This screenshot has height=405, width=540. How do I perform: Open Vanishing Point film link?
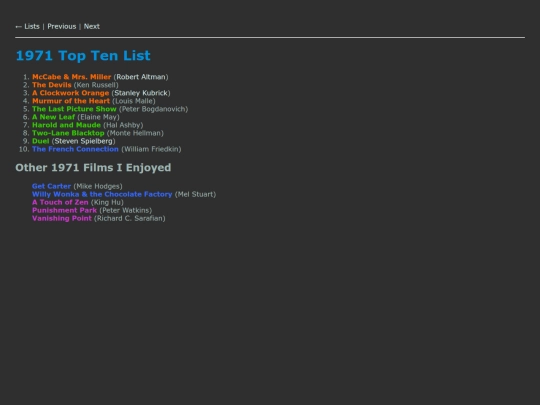tap(62, 218)
